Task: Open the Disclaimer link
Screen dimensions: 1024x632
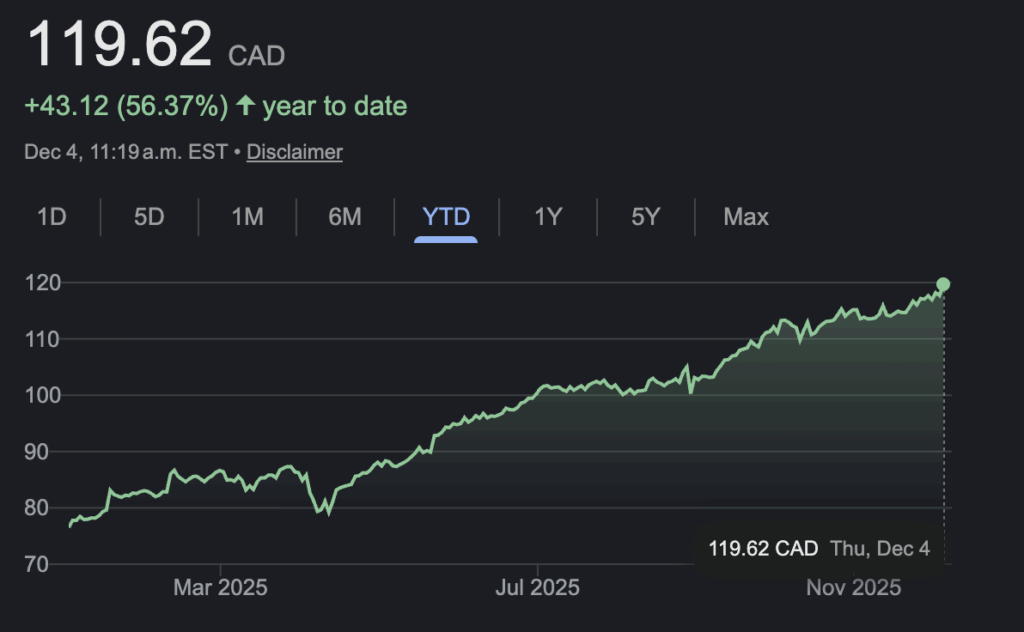Action: click(x=294, y=152)
